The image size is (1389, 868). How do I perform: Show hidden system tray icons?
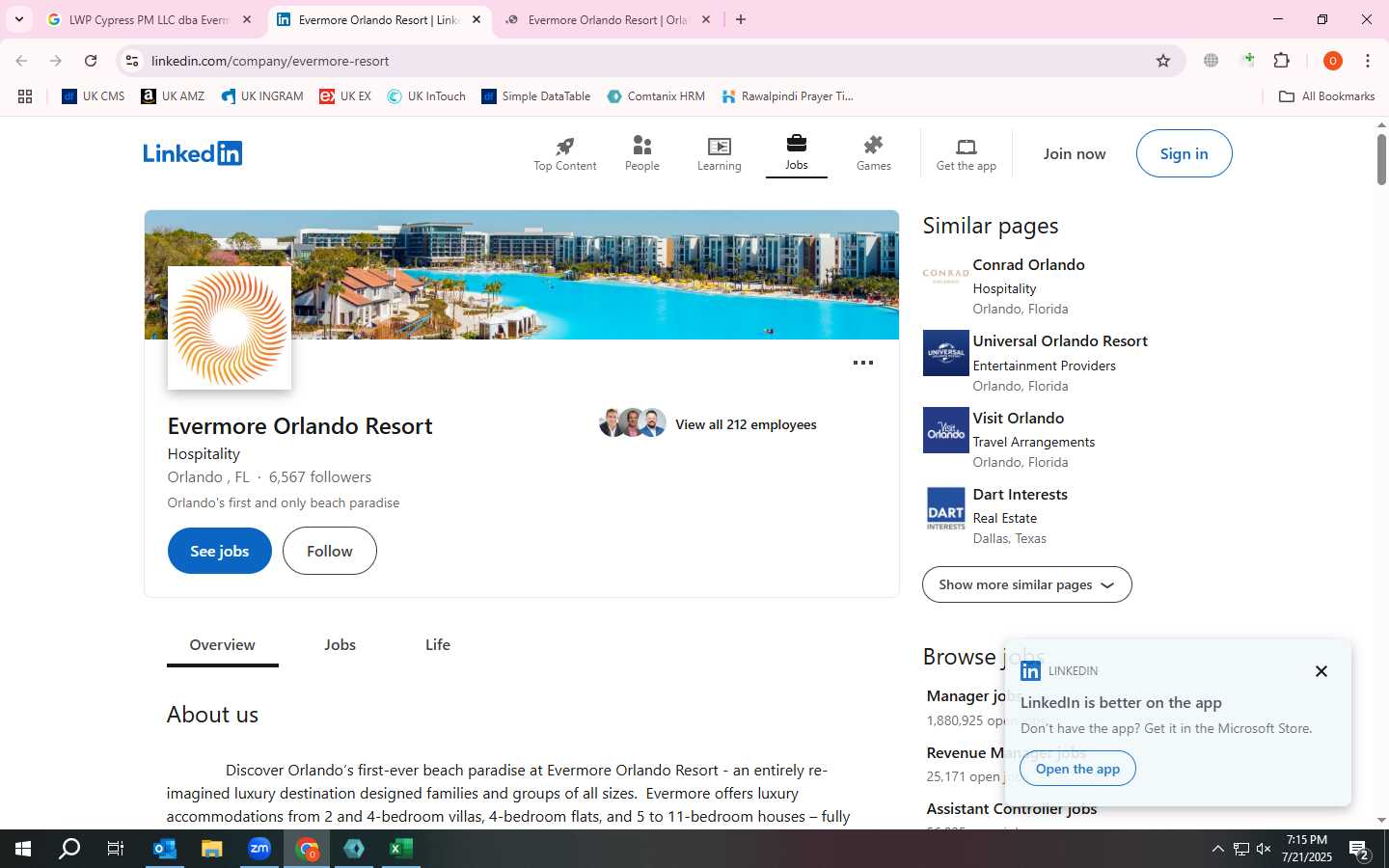pyautogui.click(x=1217, y=849)
